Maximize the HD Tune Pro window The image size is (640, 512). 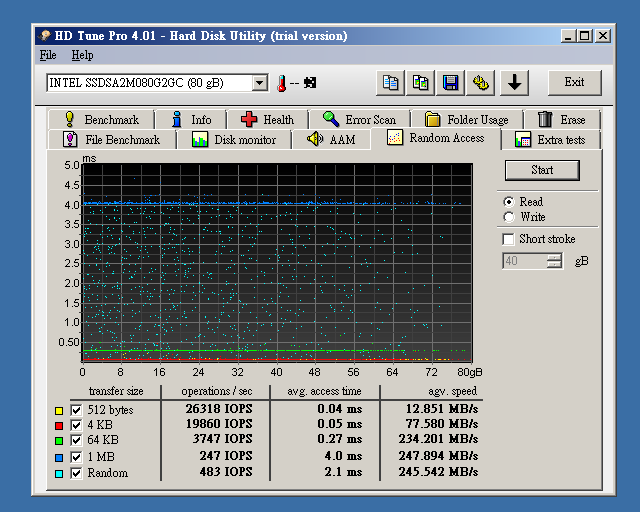(584, 36)
